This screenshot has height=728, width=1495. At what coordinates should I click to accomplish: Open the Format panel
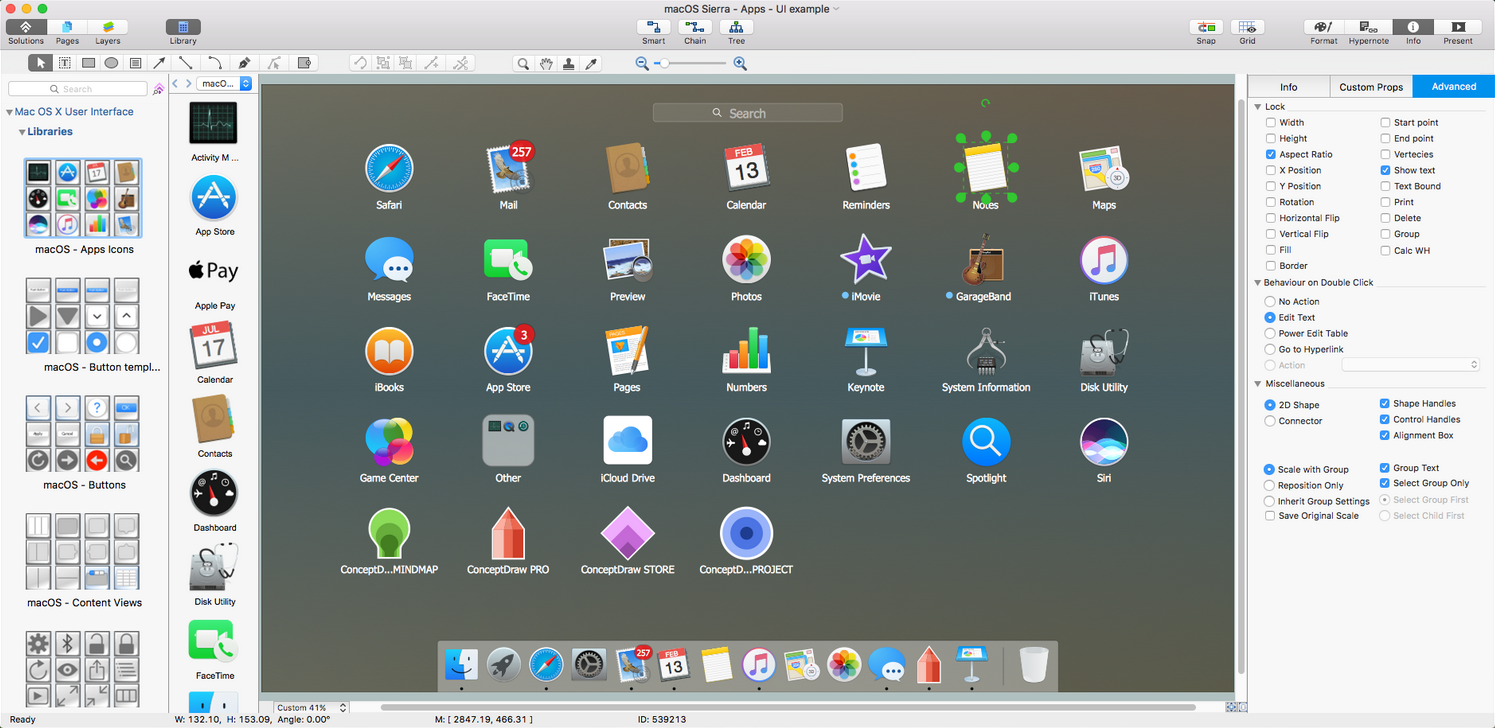click(x=1324, y=27)
